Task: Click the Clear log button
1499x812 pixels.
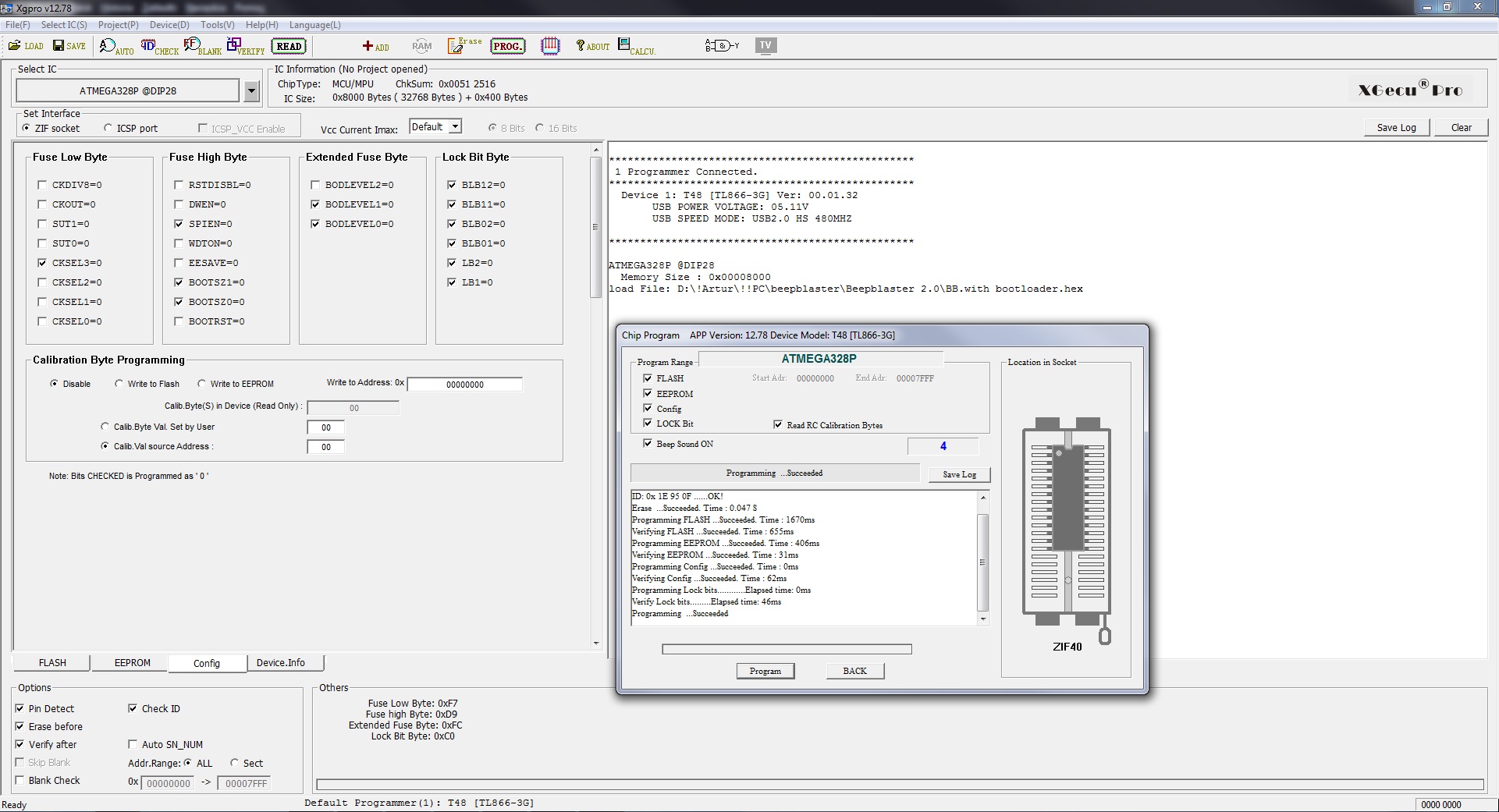Action: pyautogui.click(x=1462, y=128)
